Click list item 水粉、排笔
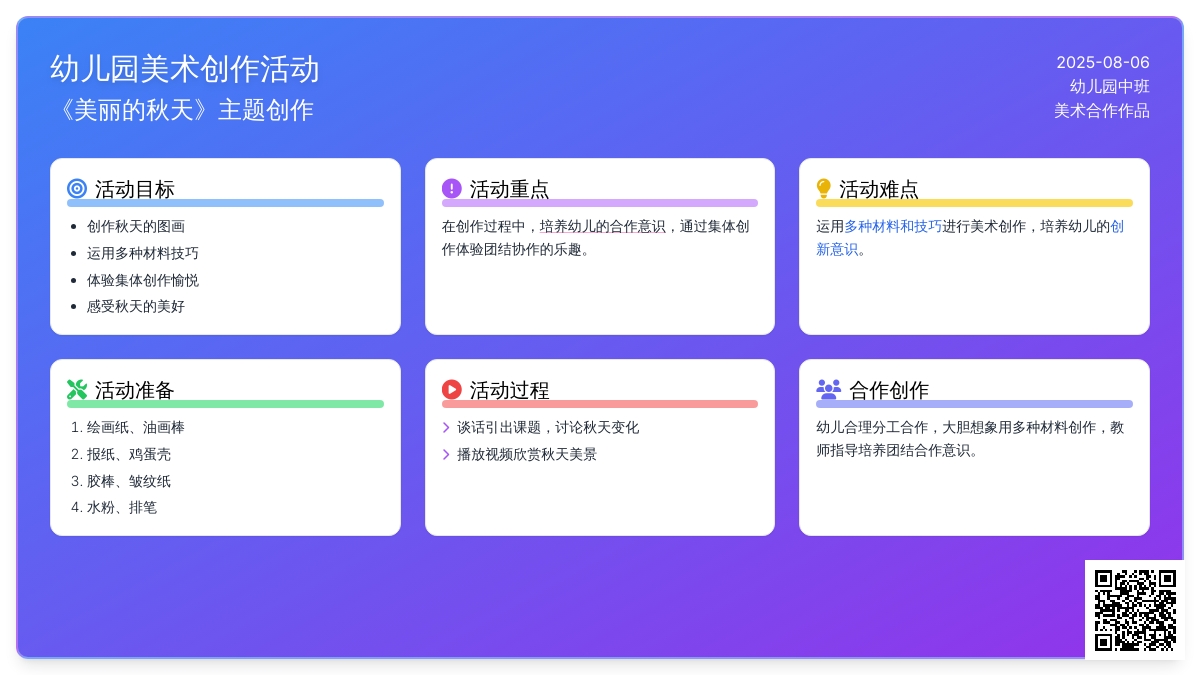The width and height of the screenshot is (1200, 675). point(122,507)
